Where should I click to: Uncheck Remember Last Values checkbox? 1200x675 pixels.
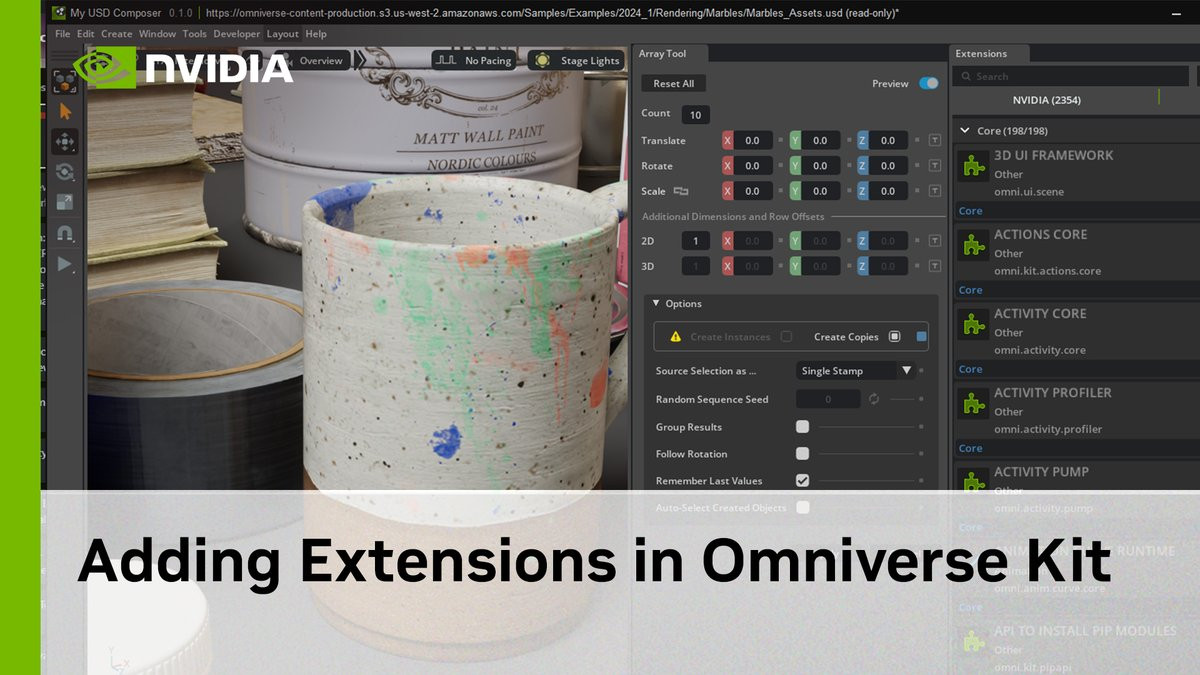[x=802, y=481]
